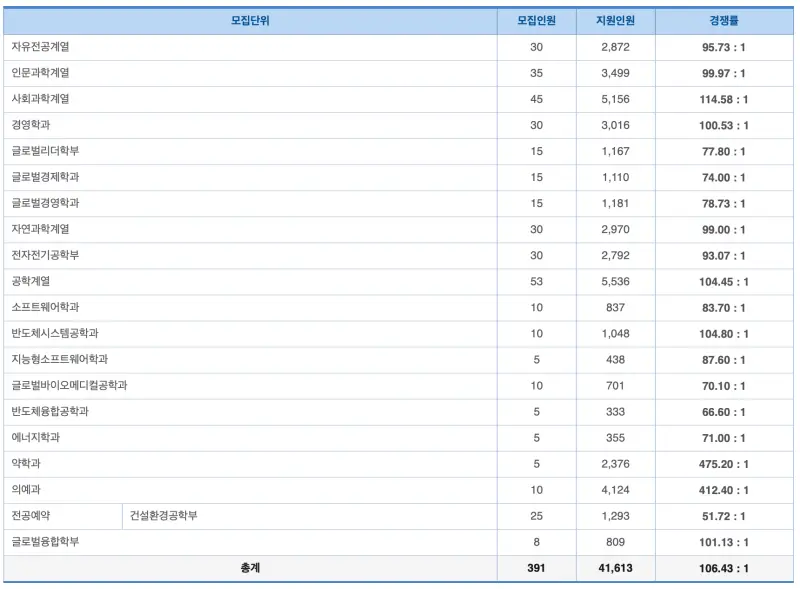Select the 글로벌바이오메디컬공학과 row label
The width and height of the screenshot is (800, 589).
69,385
